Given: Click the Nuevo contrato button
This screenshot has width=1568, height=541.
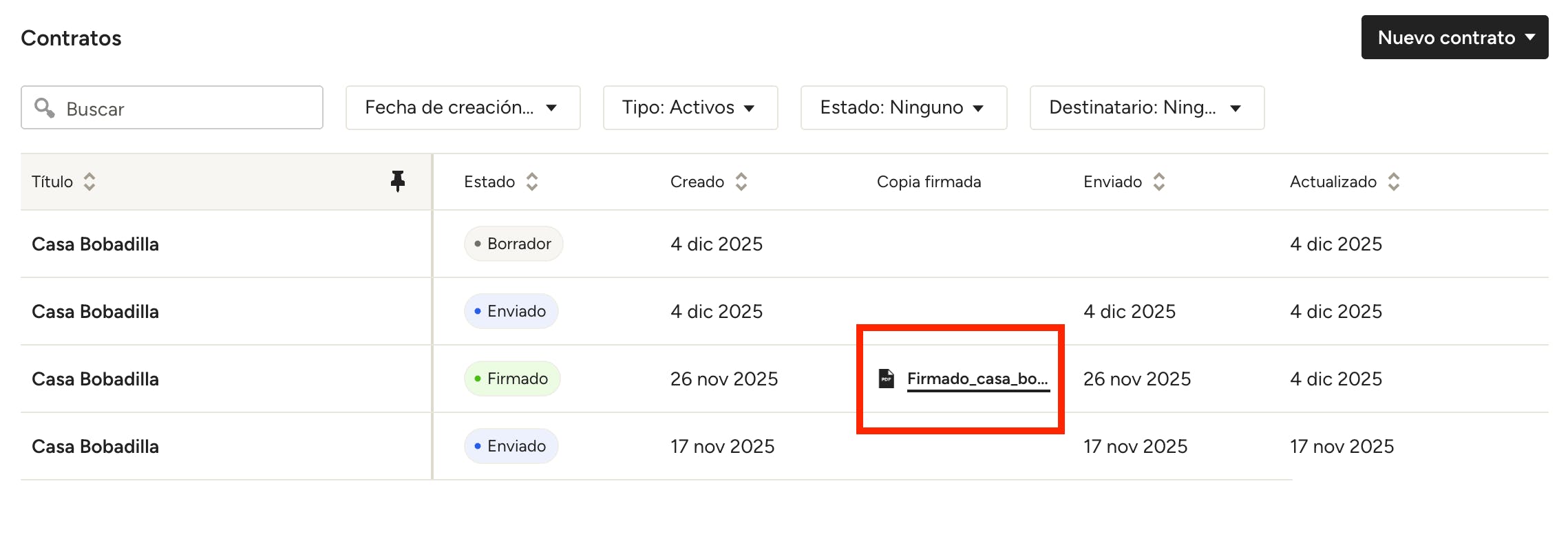Looking at the screenshot, I should [x=1454, y=37].
